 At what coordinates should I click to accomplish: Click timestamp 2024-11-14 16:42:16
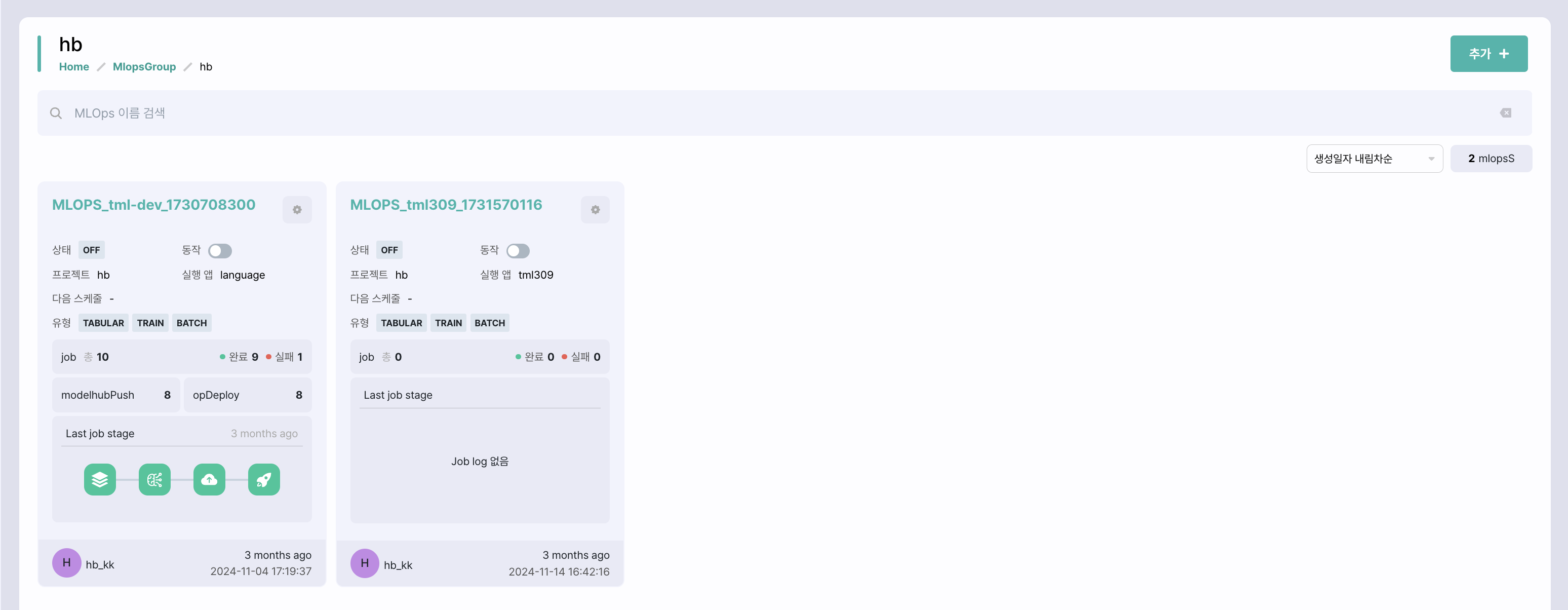(560, 571)
